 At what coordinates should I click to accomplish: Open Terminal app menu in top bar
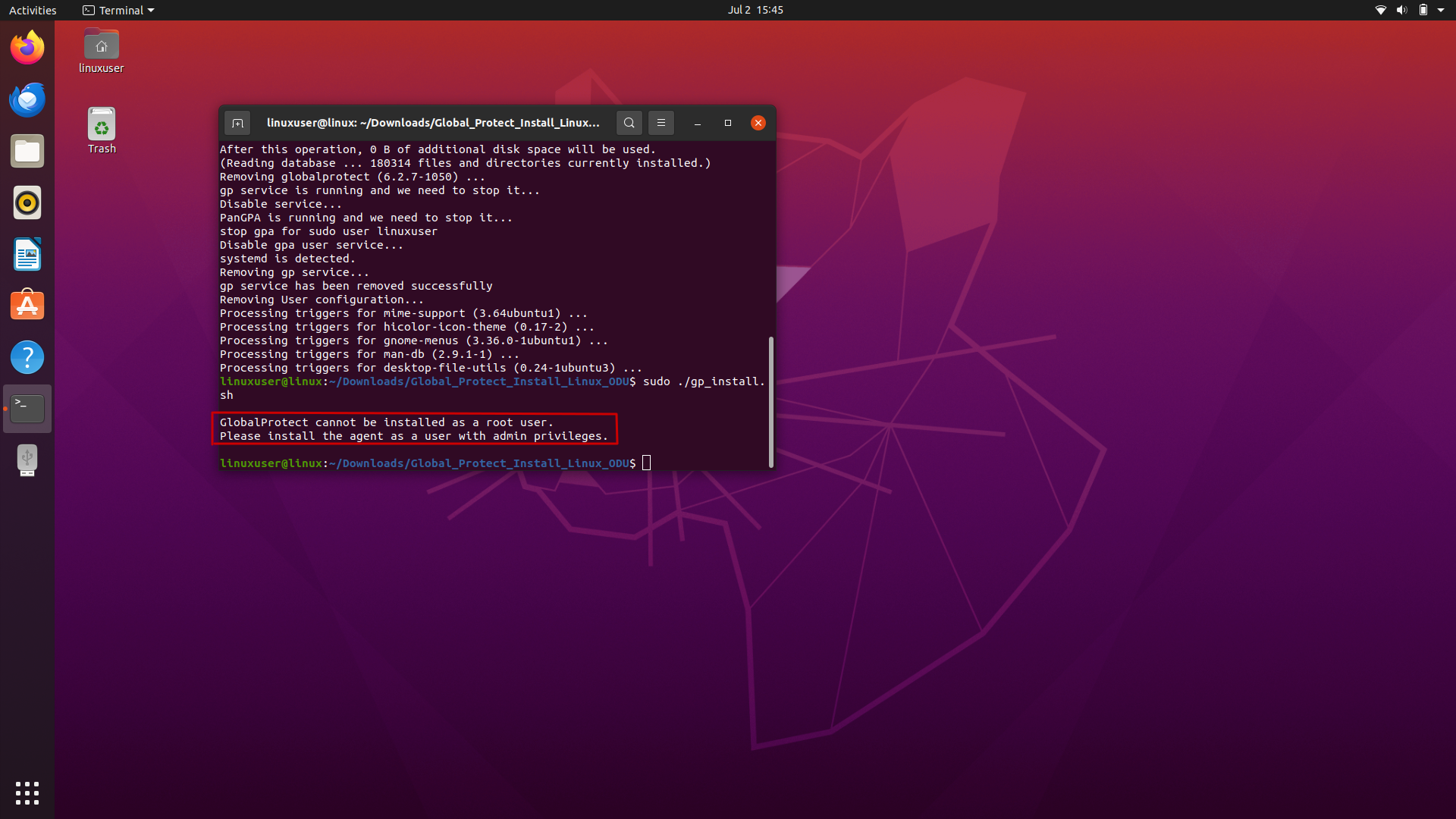pos(118,10)
